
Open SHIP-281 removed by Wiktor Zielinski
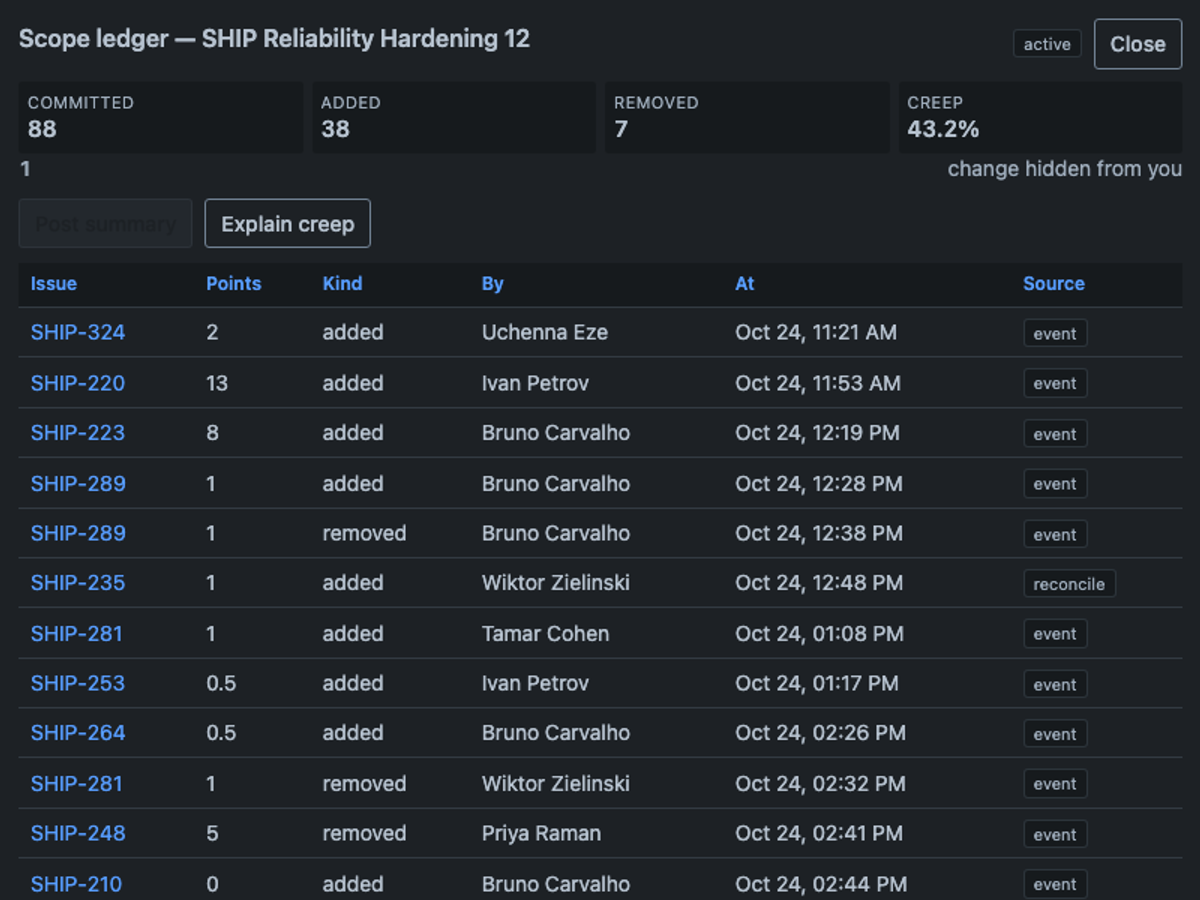[x=77, y=783]
